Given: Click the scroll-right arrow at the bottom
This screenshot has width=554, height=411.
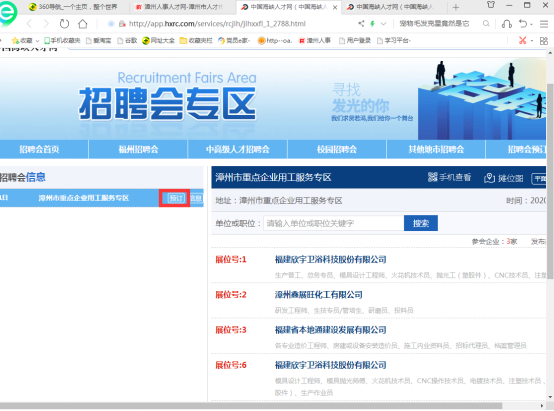Looking at the screenshot, I should click(542, 406).
